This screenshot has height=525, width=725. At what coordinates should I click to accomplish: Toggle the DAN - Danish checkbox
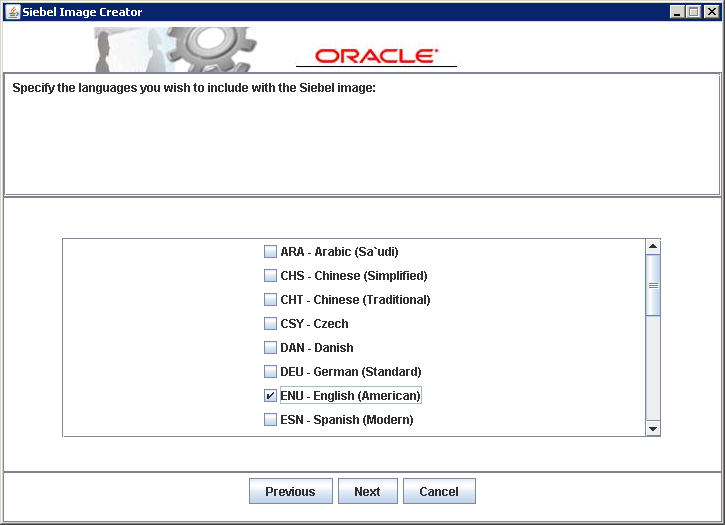[270, 347]
